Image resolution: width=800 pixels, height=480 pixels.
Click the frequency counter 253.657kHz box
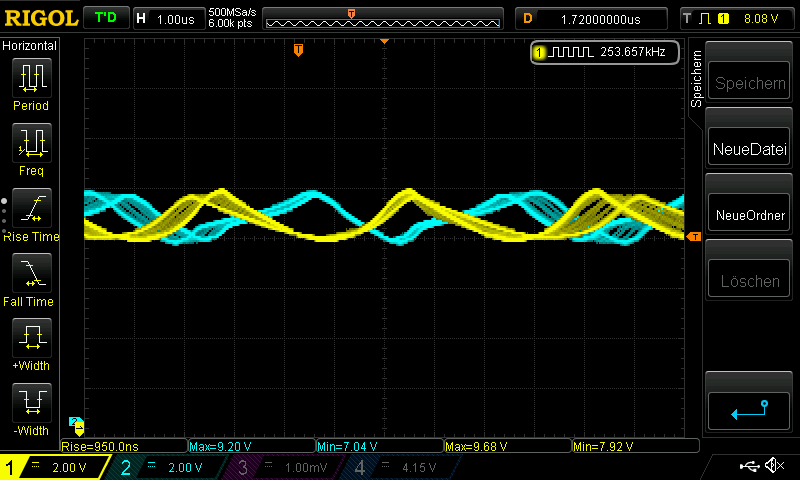point(605,52)
